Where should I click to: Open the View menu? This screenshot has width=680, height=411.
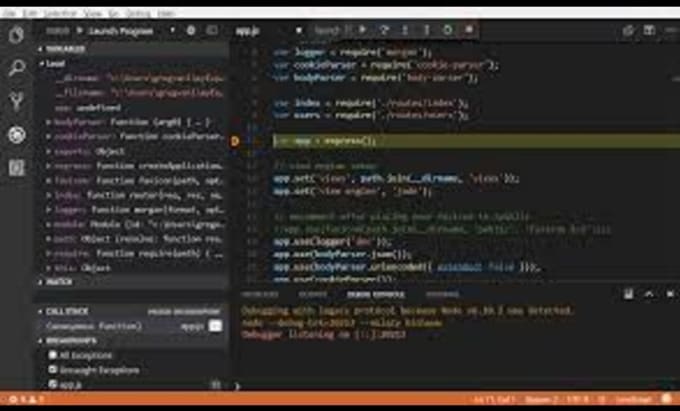pyautogui.click(x=92, y=13)
